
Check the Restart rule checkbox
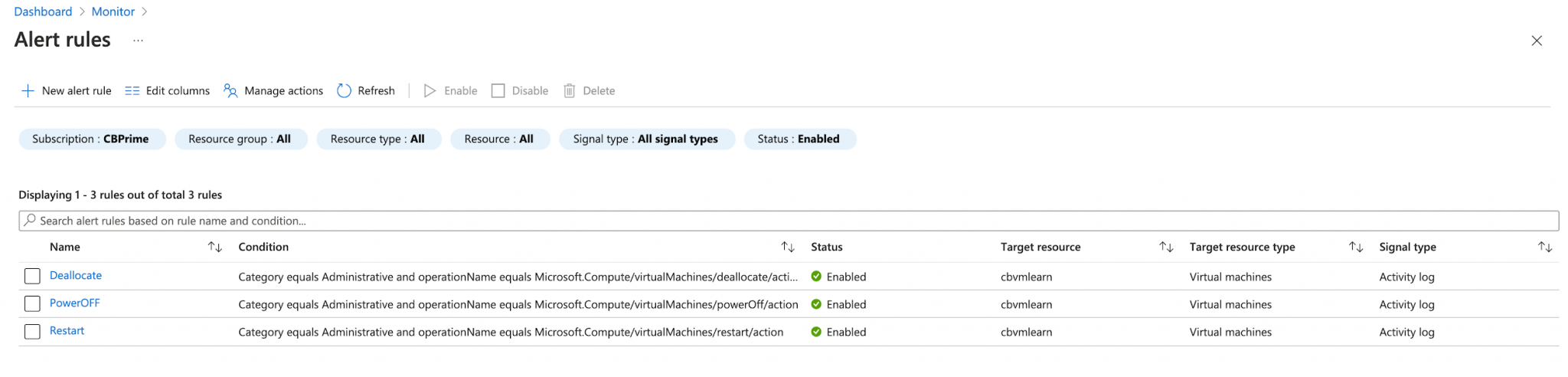(x=32, y=332)
